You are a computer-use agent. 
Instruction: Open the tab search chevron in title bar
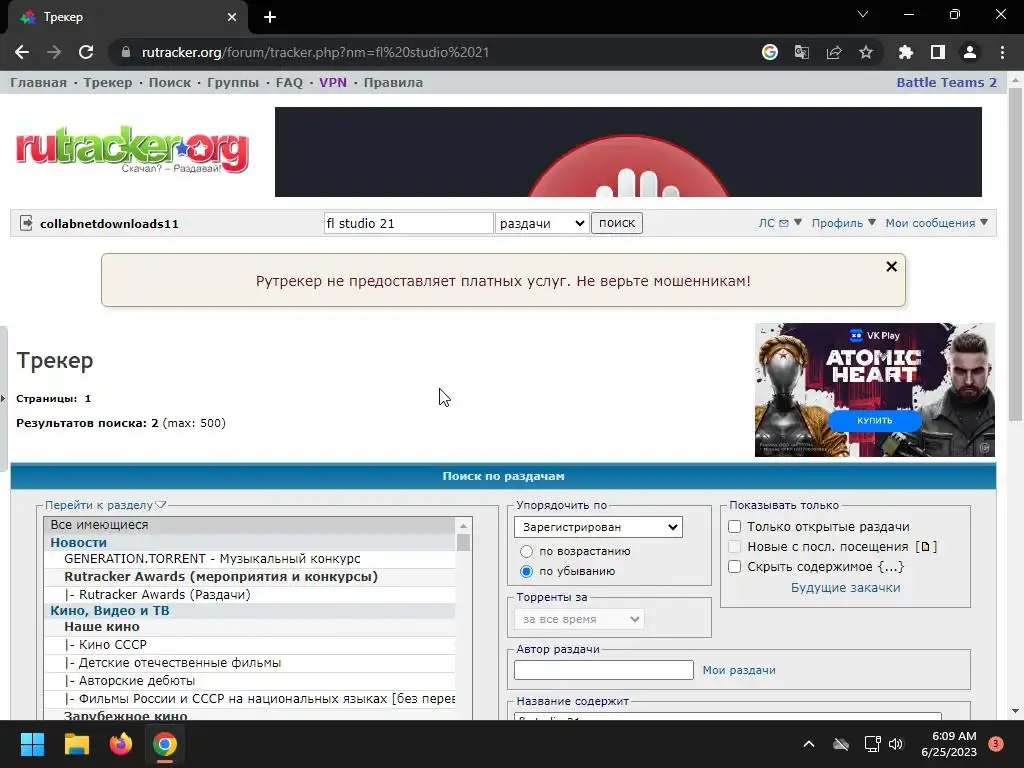pyautogui.click(x=863, y=14)
